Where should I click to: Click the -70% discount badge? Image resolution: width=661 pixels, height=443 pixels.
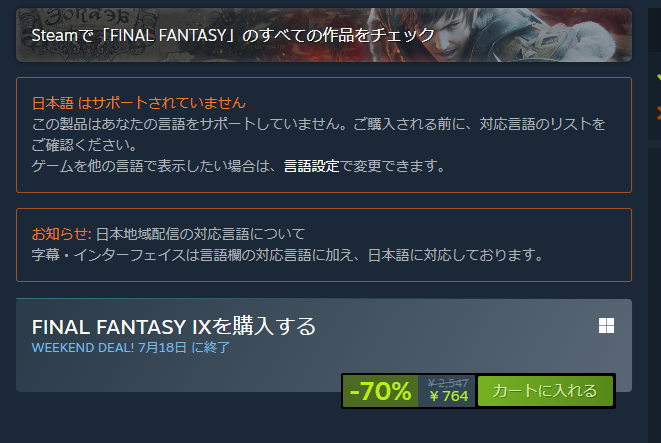(x=380, y=391)
